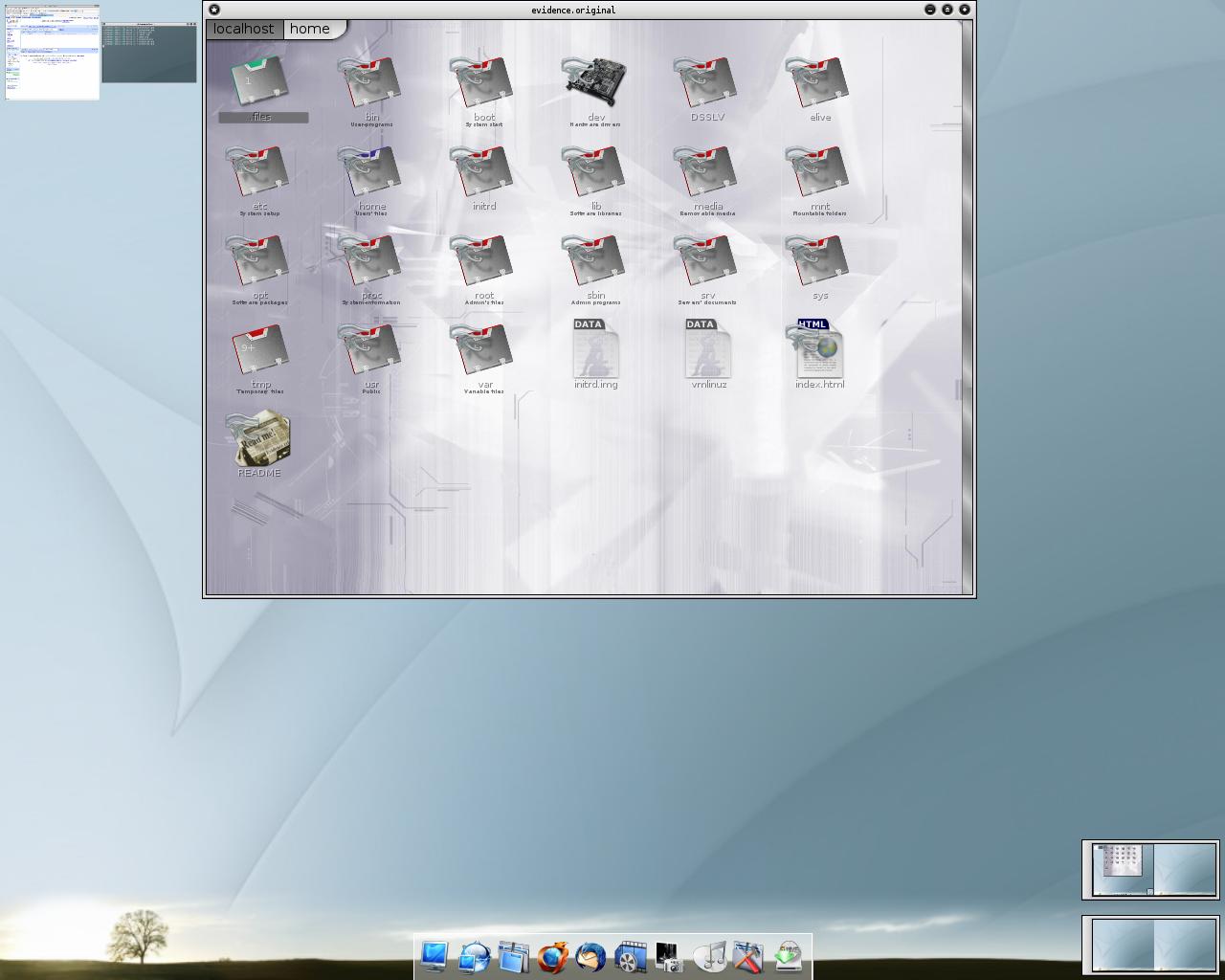Open the tmp folder icon
This screenshot has height=980, width=1225.
pos(259,350)
